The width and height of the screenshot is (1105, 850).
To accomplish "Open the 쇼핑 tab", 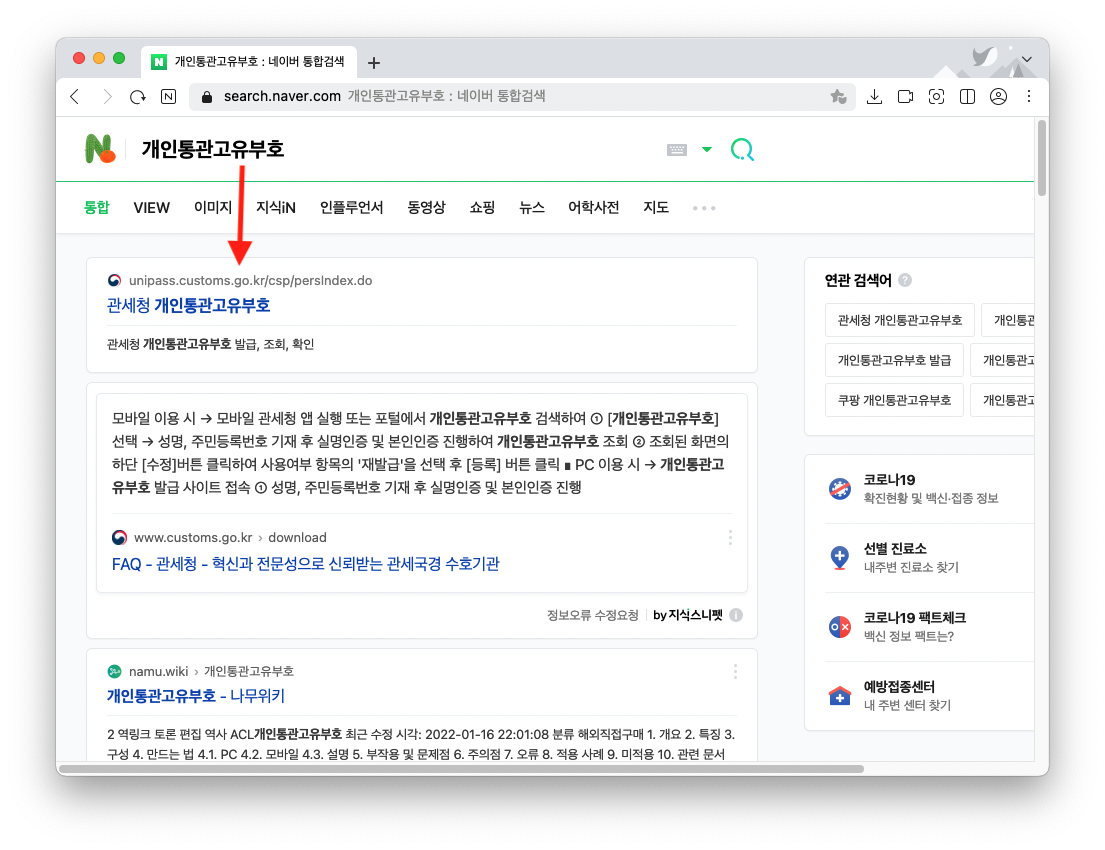I will (x=482, y=207).
